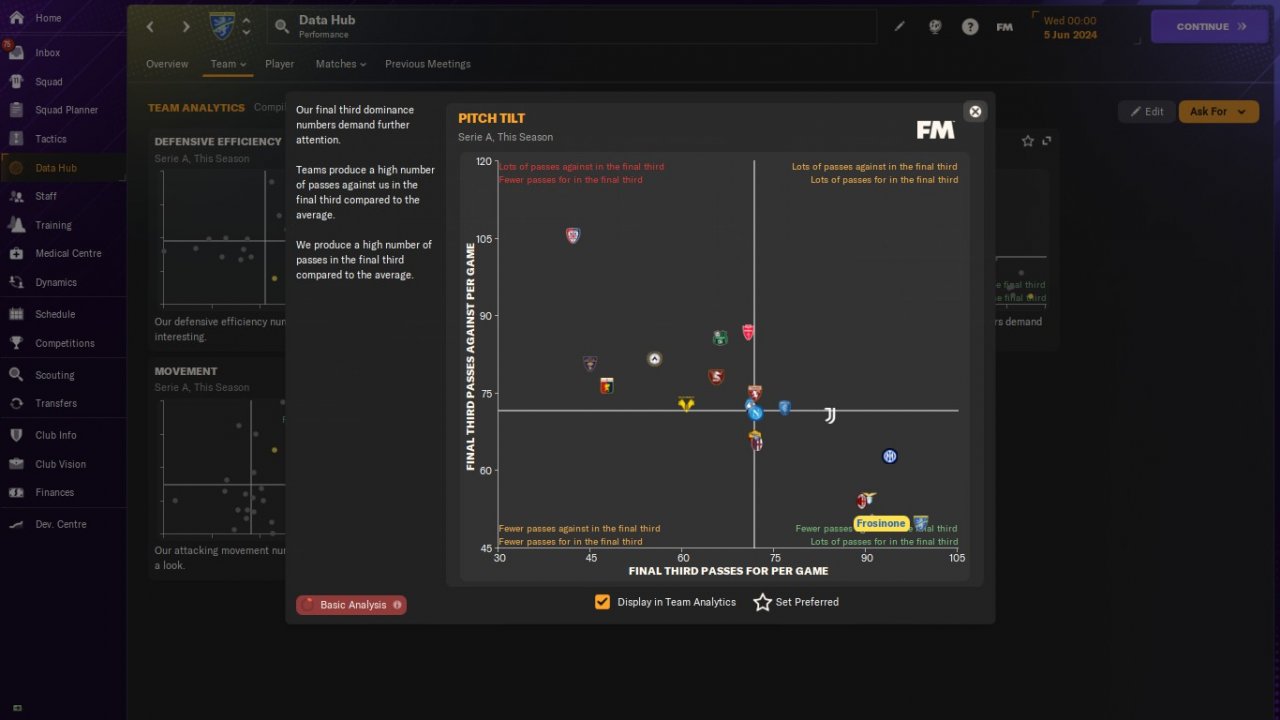Click the search magnifier icon

[281, 27]
